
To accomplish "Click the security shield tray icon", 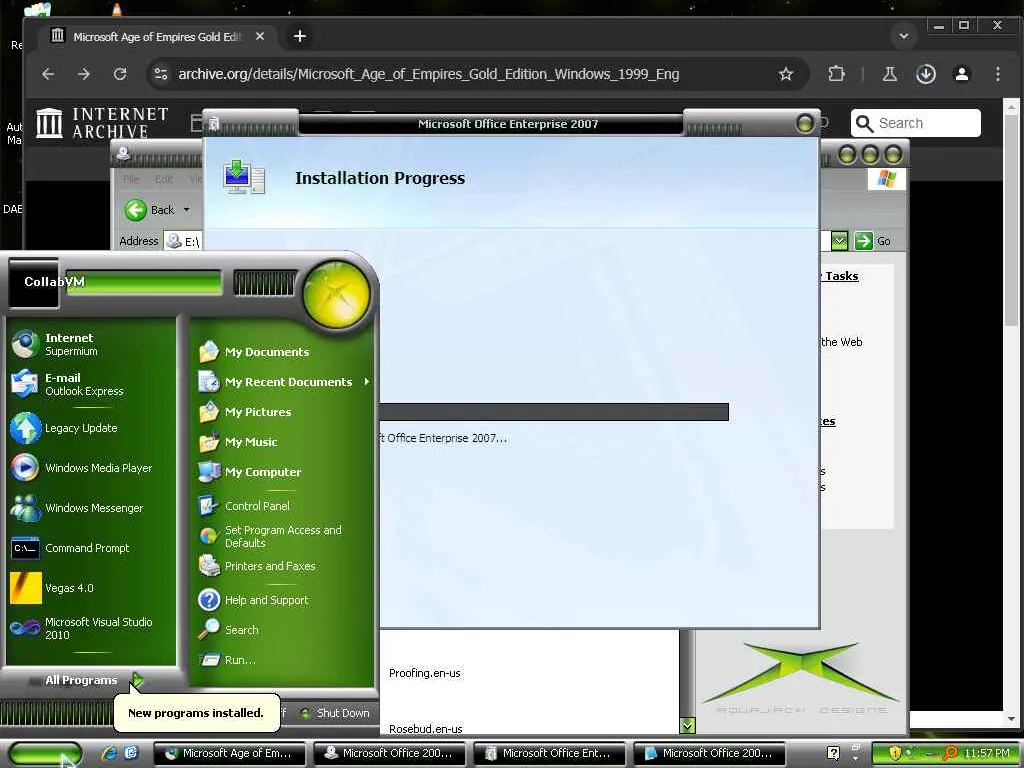I will click(x=894, y=753).
